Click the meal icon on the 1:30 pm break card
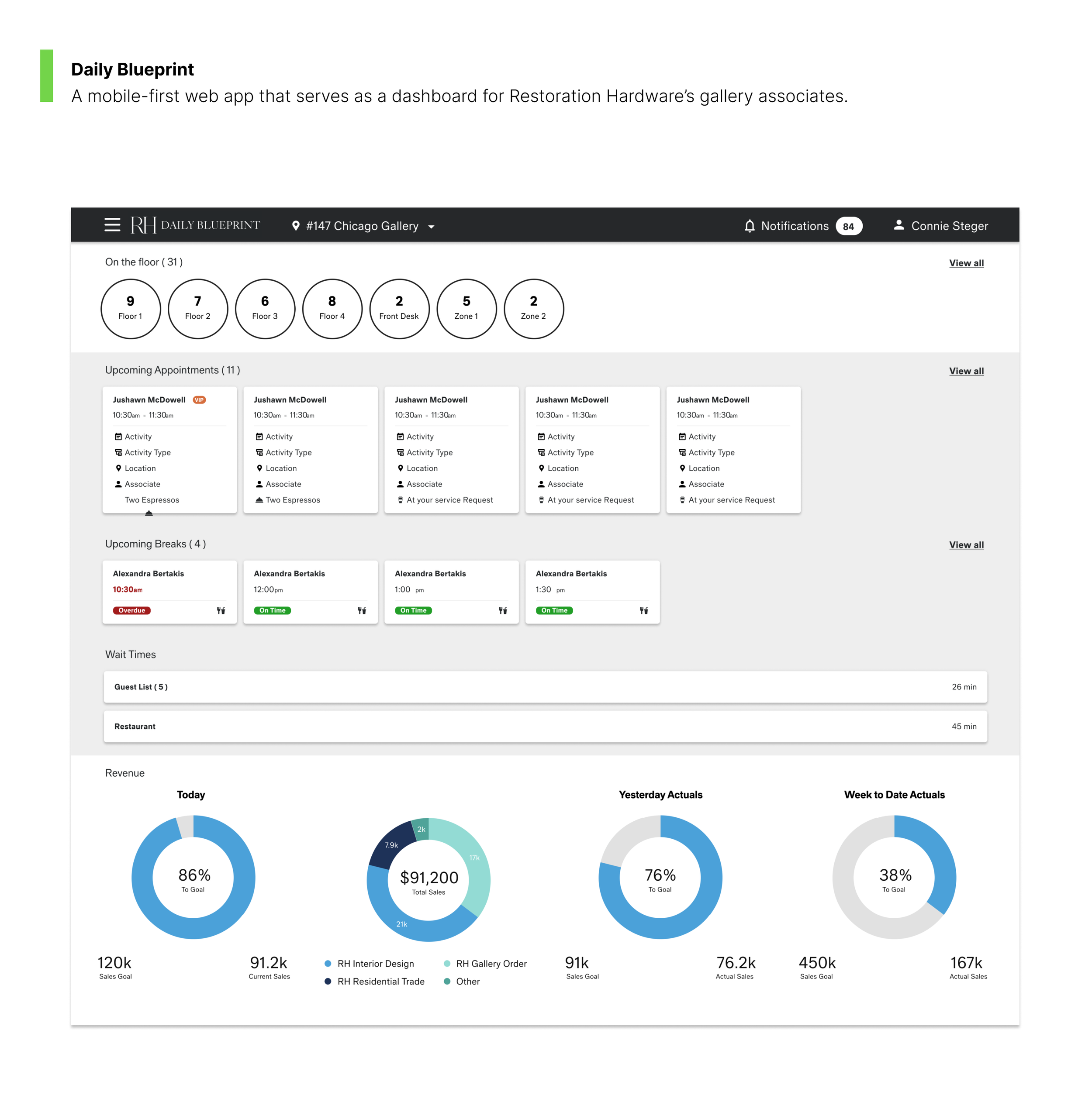 [x=644, y=610]
